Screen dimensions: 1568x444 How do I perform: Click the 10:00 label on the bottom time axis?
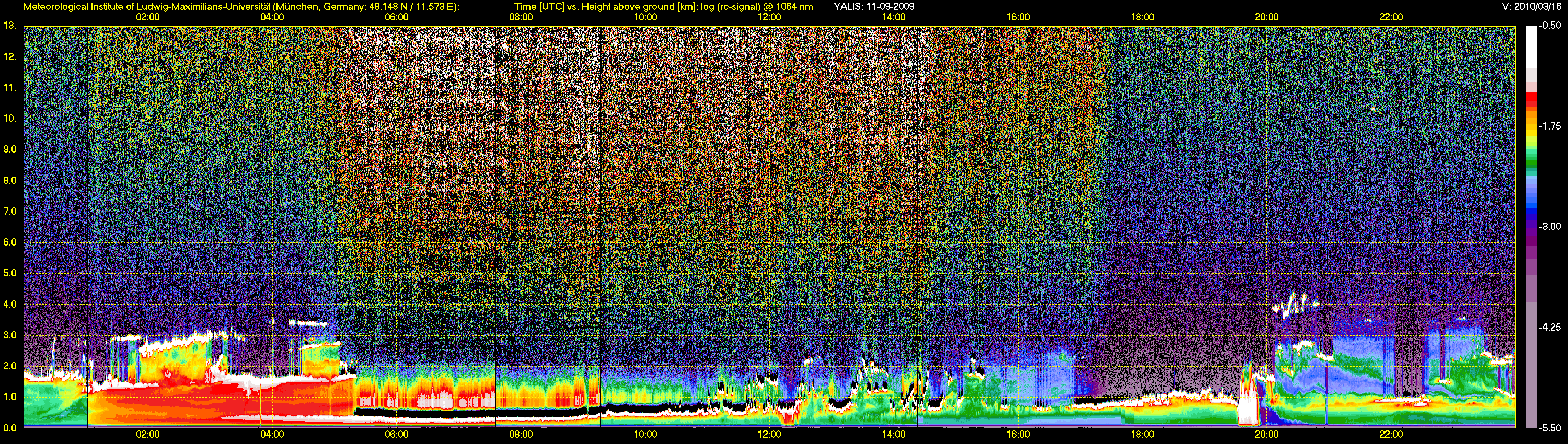tap(645, 434)
